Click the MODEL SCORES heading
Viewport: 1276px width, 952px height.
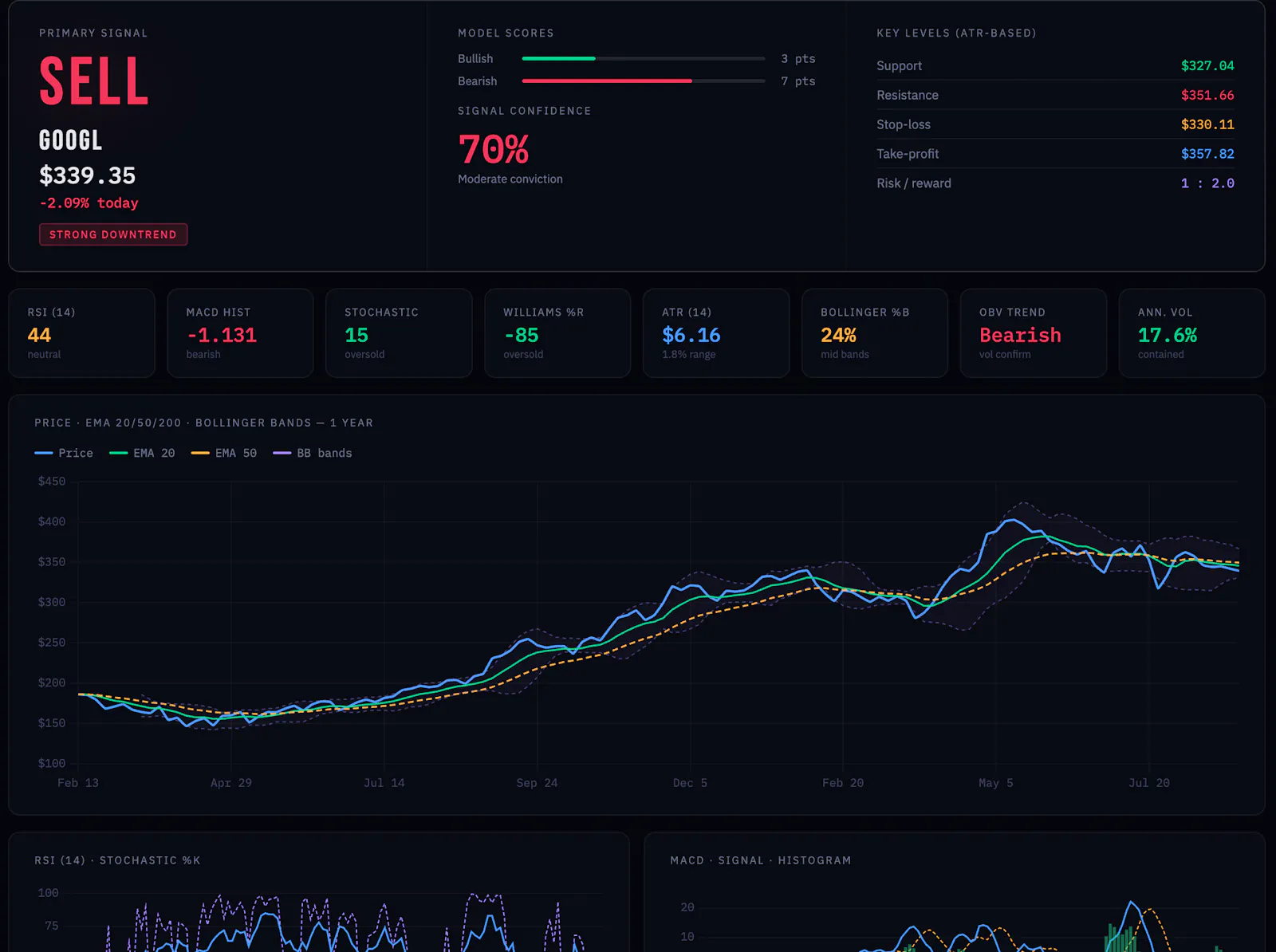click(x=506, y=33)
